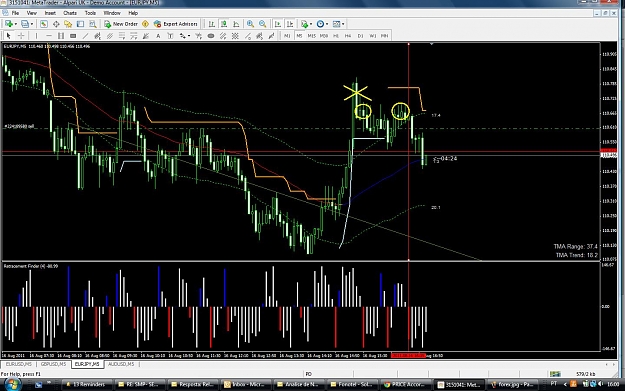Open the Indicators list icon
The width and height of the screenshot is (625, 391).
(305, 24)
